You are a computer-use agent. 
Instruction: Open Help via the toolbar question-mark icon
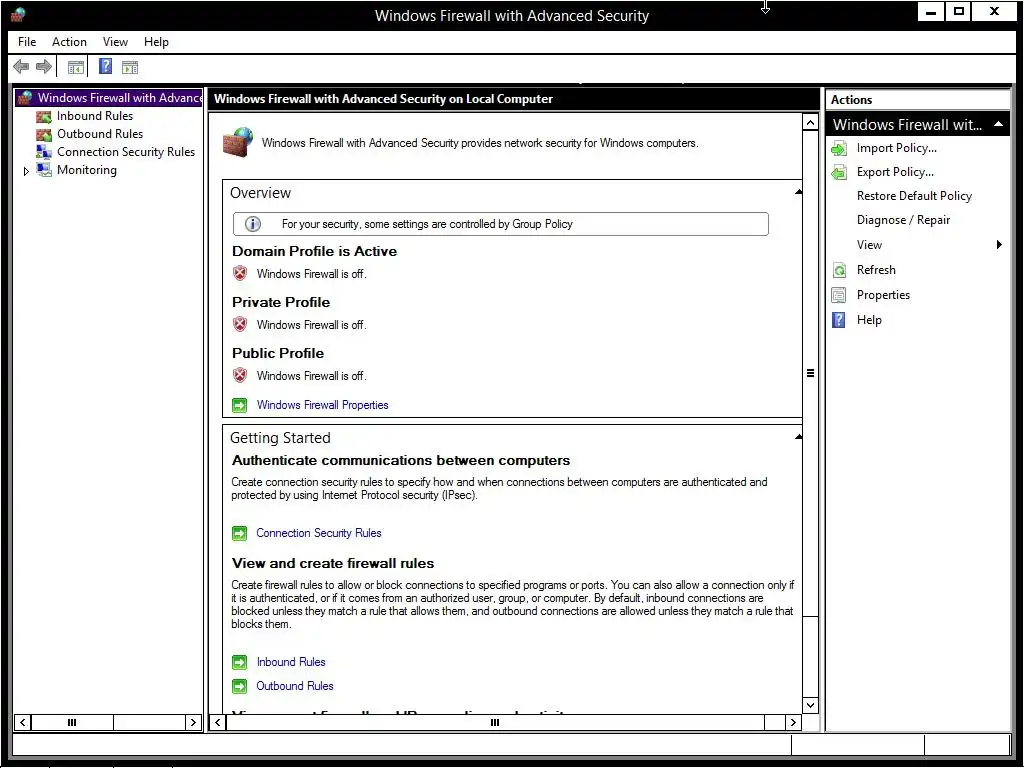click(105, 66)
